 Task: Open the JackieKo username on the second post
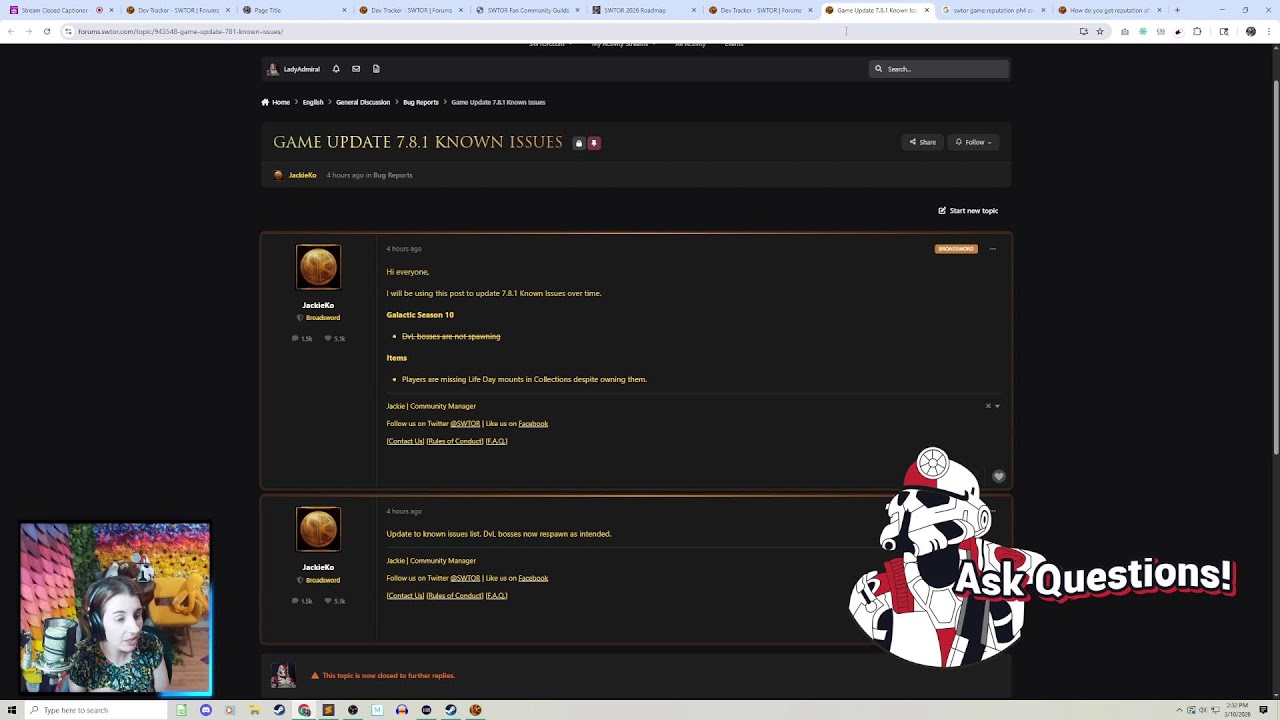[318, 568]
